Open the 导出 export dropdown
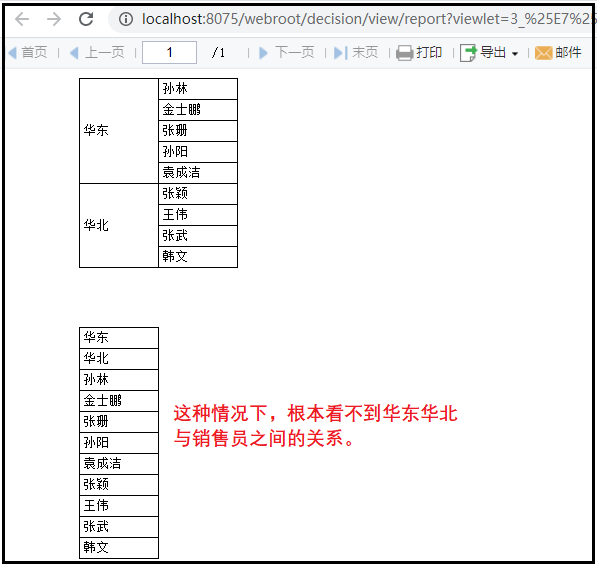This screenshot has height=564, width=597. click(489, 52)
